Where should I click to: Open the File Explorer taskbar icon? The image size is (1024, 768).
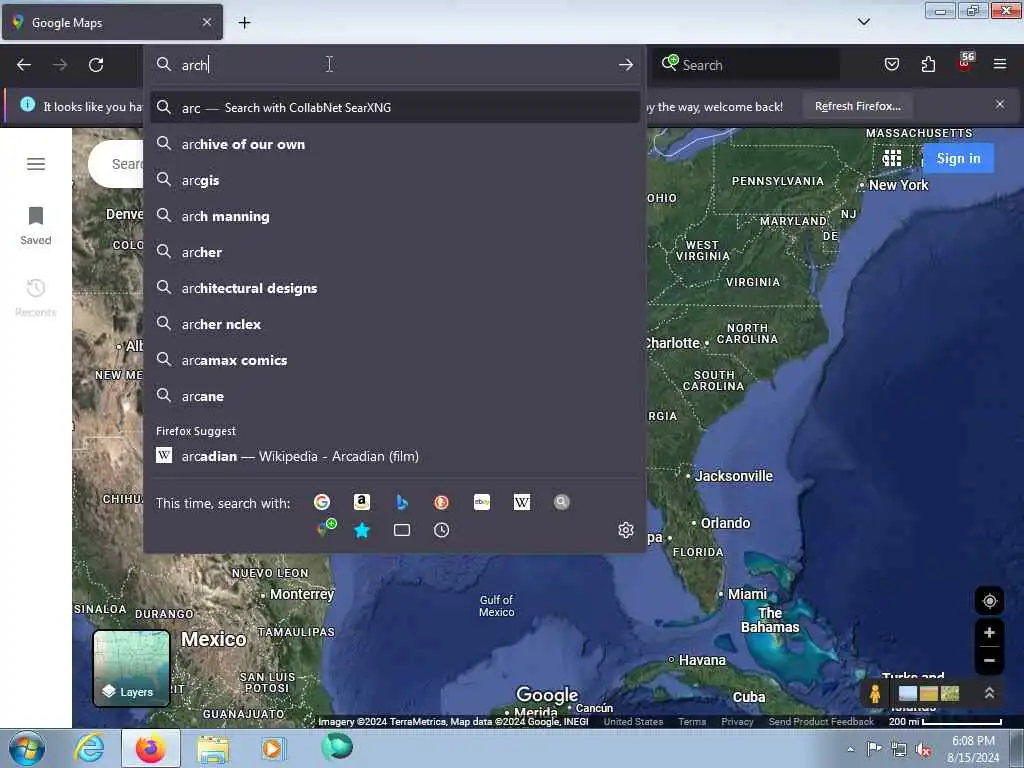tap(214, 749)
